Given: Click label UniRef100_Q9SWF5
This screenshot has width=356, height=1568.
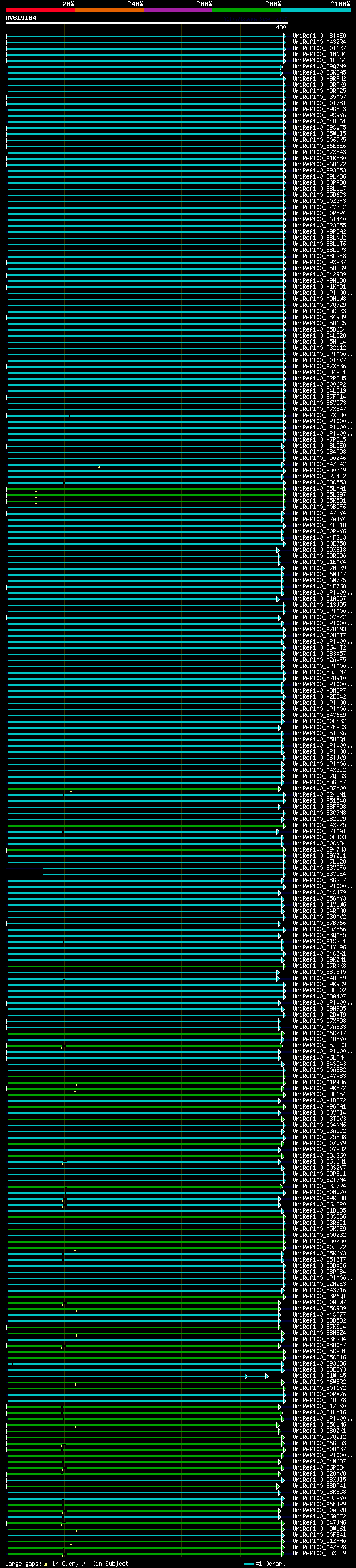Looking at the screenshot, I should coord(319,128).
